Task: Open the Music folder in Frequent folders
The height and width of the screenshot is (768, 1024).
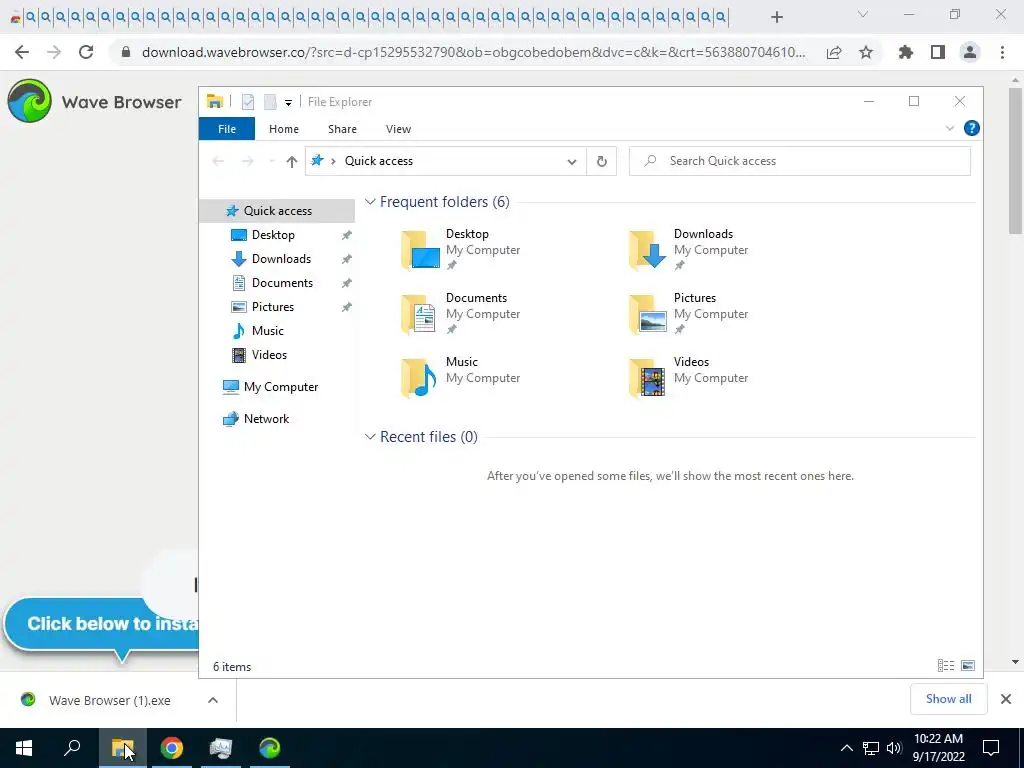Action: click(x=460, y=377)
